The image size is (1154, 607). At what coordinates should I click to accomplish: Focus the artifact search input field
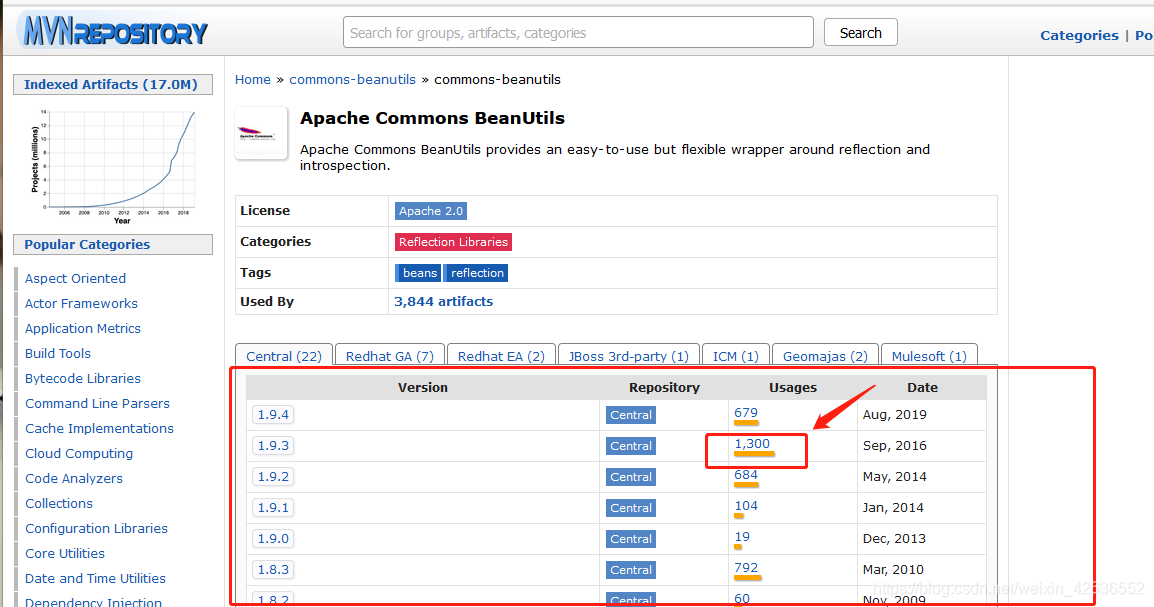[578, 32]
